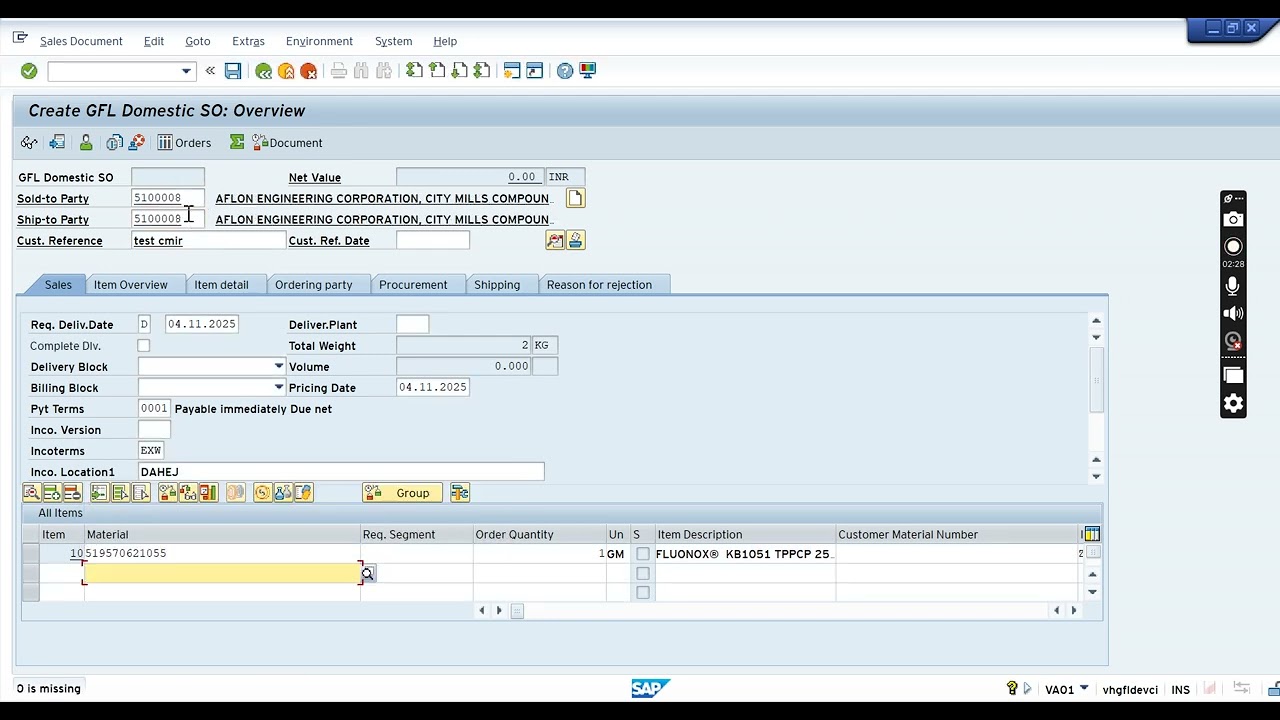Click the Display document flow glasses icon
The width and height of the screenshot is (1280, 720).
tap(29, 143)
